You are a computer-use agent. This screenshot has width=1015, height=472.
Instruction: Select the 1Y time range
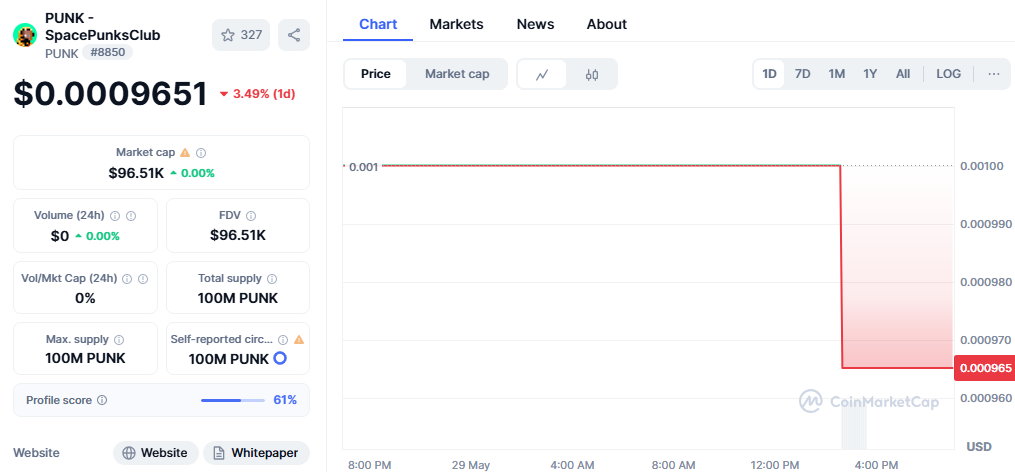tap(870, 74)
